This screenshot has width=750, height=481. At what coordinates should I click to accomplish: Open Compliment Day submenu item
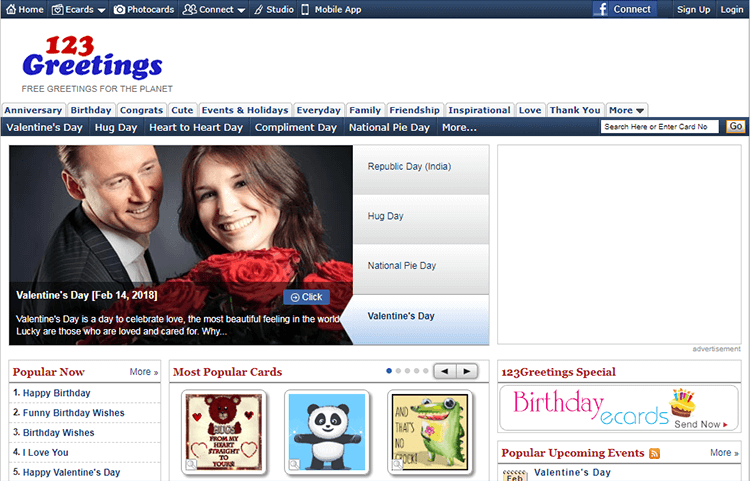(x=296, y=128)
